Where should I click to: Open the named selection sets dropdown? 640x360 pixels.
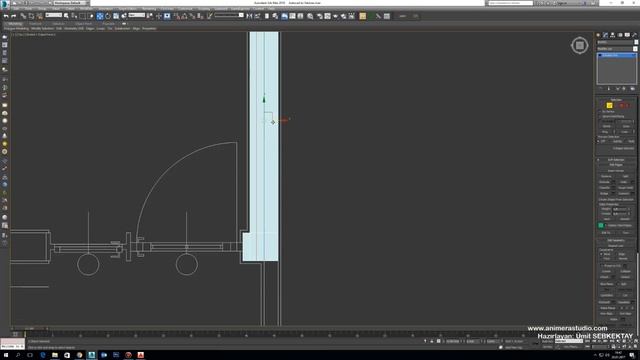(229, 15)
